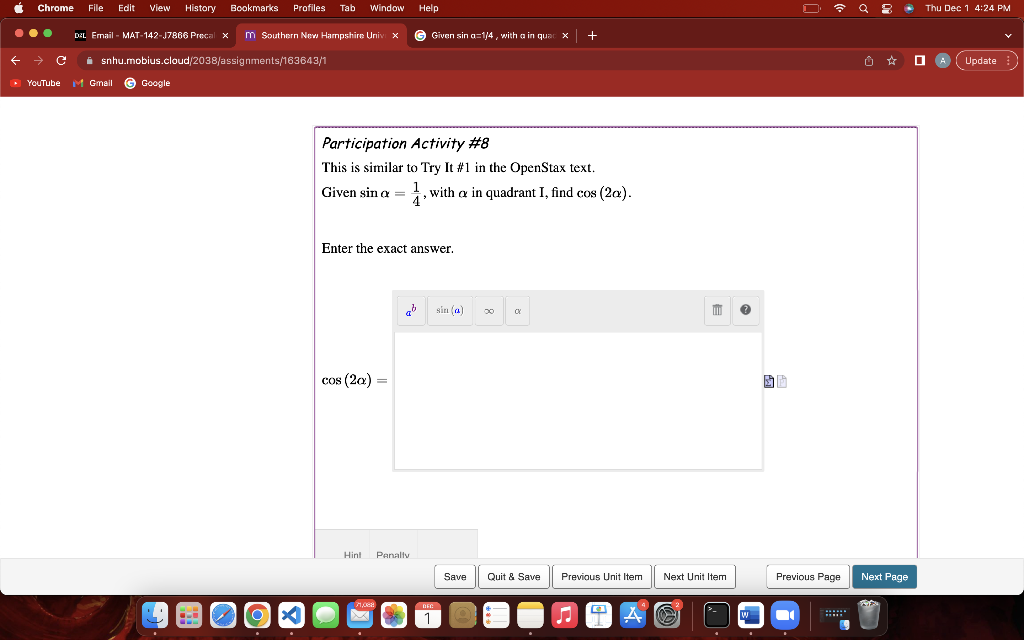Screen dimensions: 1024x640
Task: Open Control Center in menu bar
Action: 886,8
